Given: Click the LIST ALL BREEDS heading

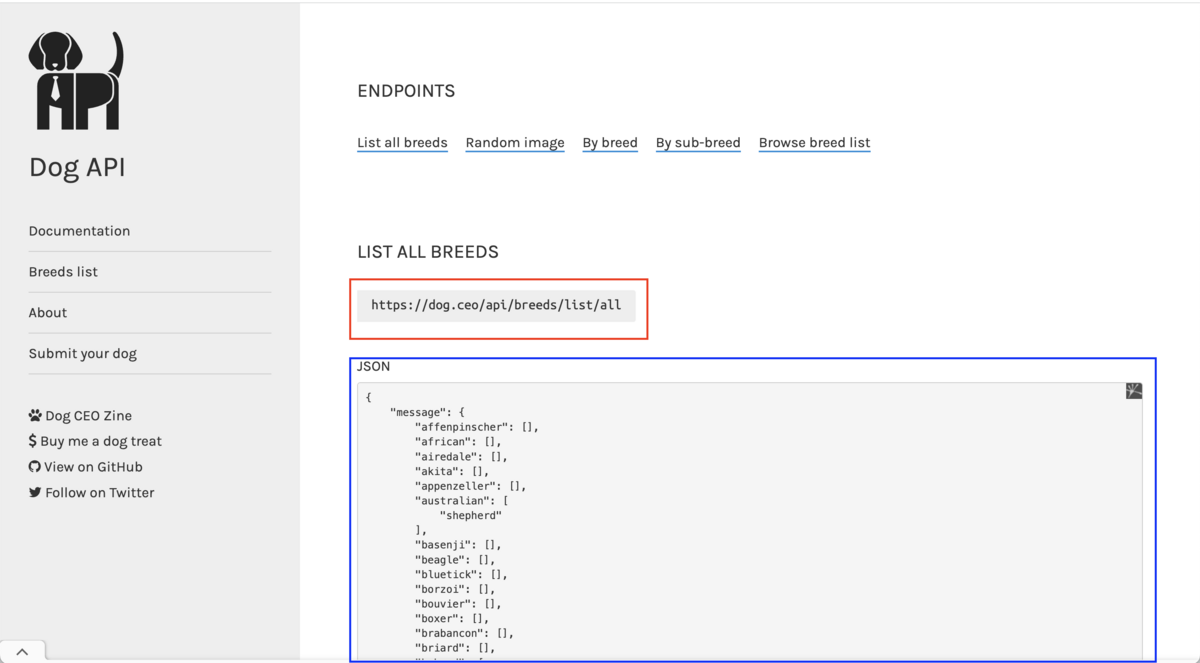Looking at the screenshot, I should coord(428,252).
